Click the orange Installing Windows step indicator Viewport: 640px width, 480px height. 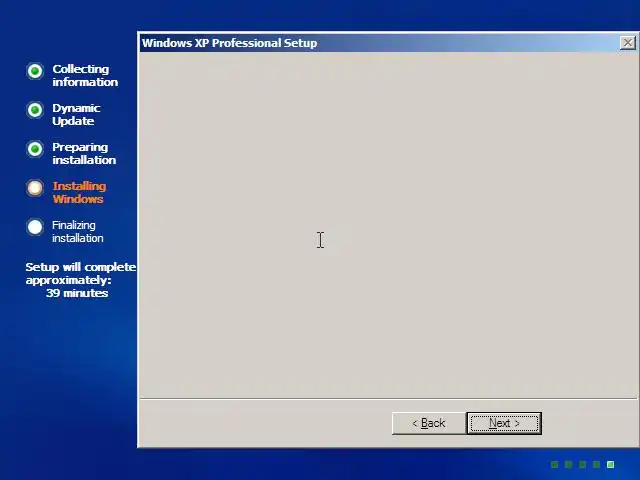(x=35, y=188)
